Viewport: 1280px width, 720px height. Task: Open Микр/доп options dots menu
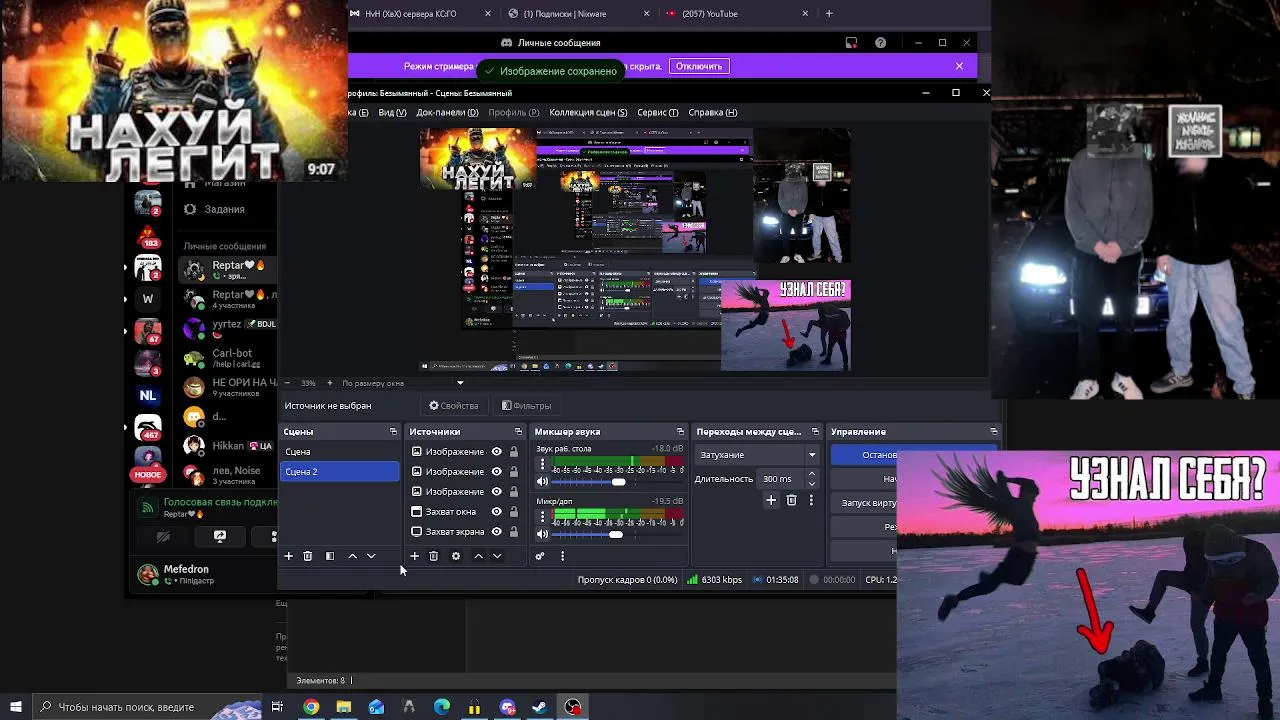tap(542, 517)
